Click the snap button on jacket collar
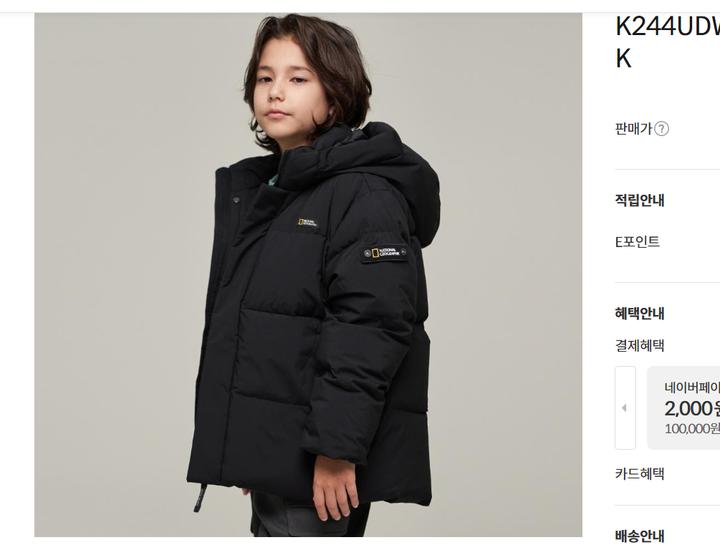 click(236, 200)
